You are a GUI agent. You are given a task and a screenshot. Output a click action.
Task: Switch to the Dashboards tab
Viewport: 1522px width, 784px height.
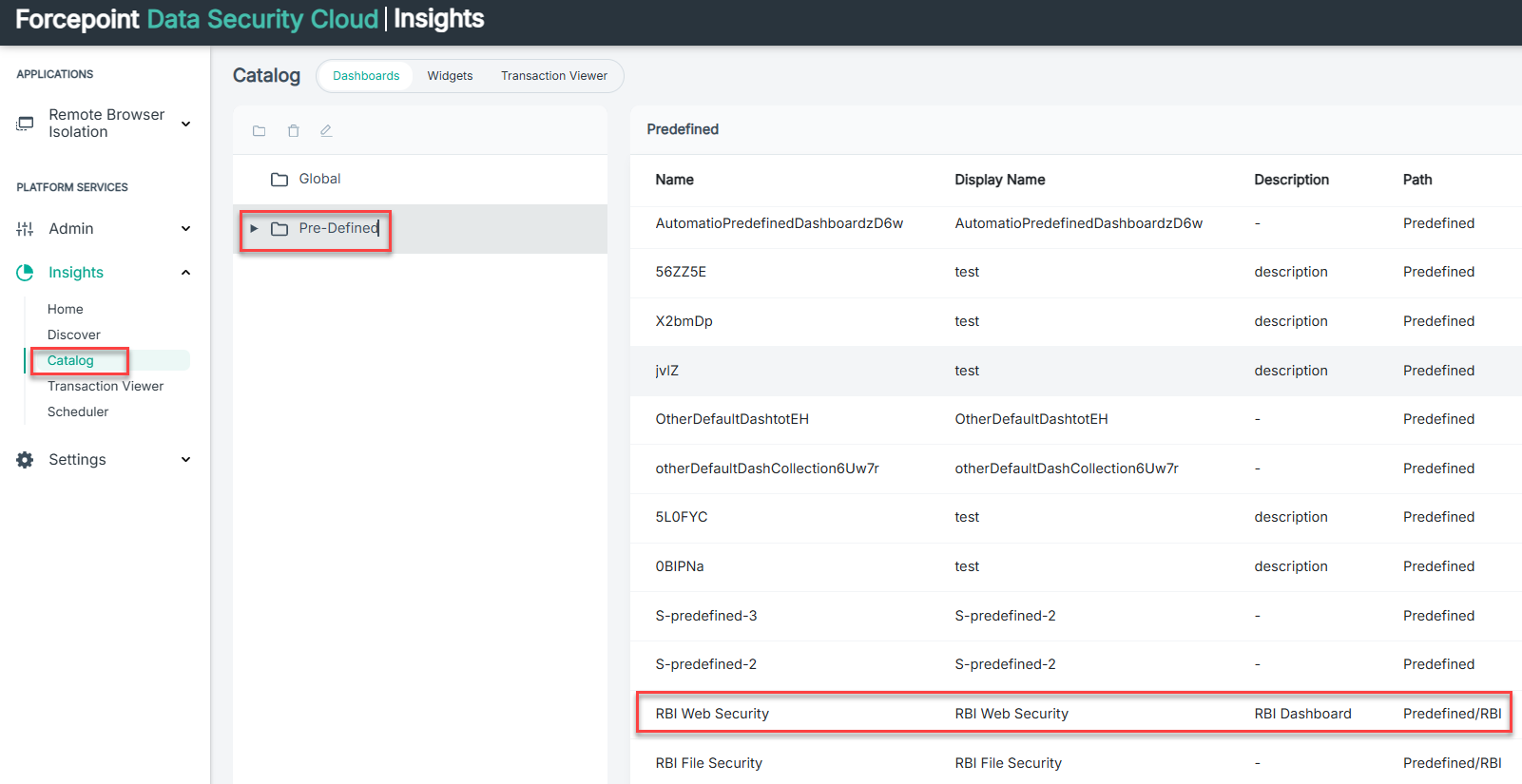(366, 76)
